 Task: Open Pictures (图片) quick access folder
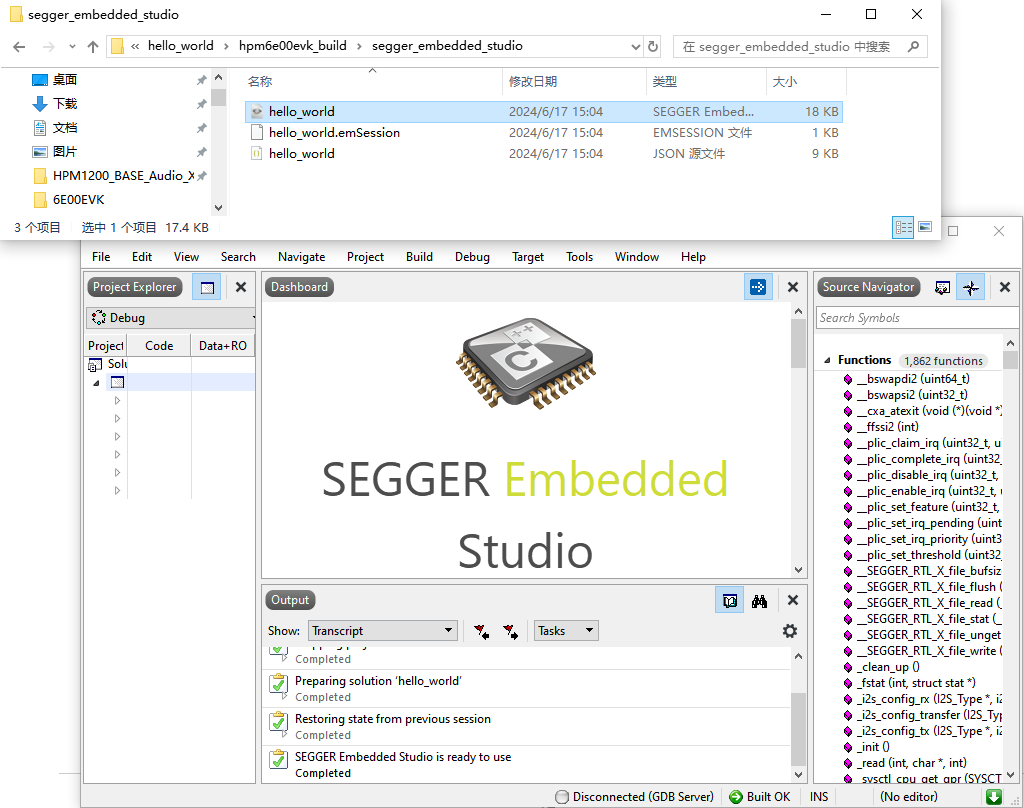point(65,152)
